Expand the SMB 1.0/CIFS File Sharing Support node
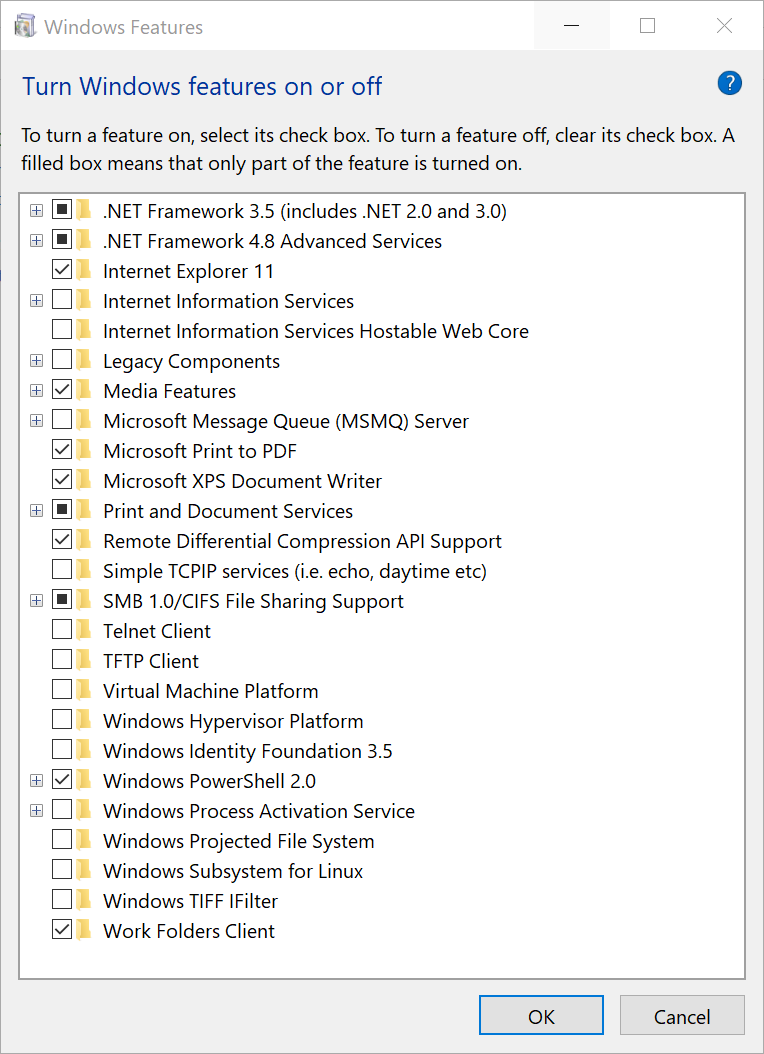 point(37,601)
